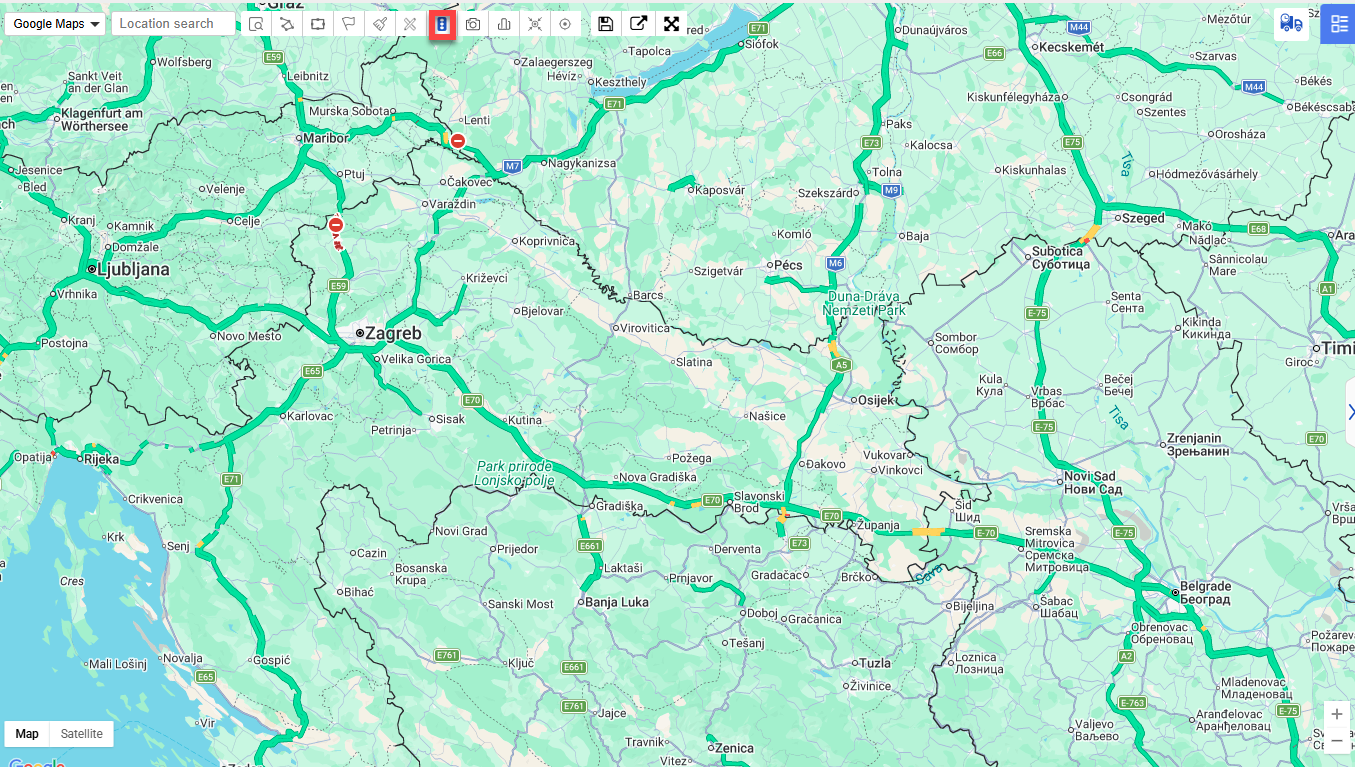Click the zoom in plus button
The width and height of the screenshot is (1355, 767).
(x=1336, y=715)
